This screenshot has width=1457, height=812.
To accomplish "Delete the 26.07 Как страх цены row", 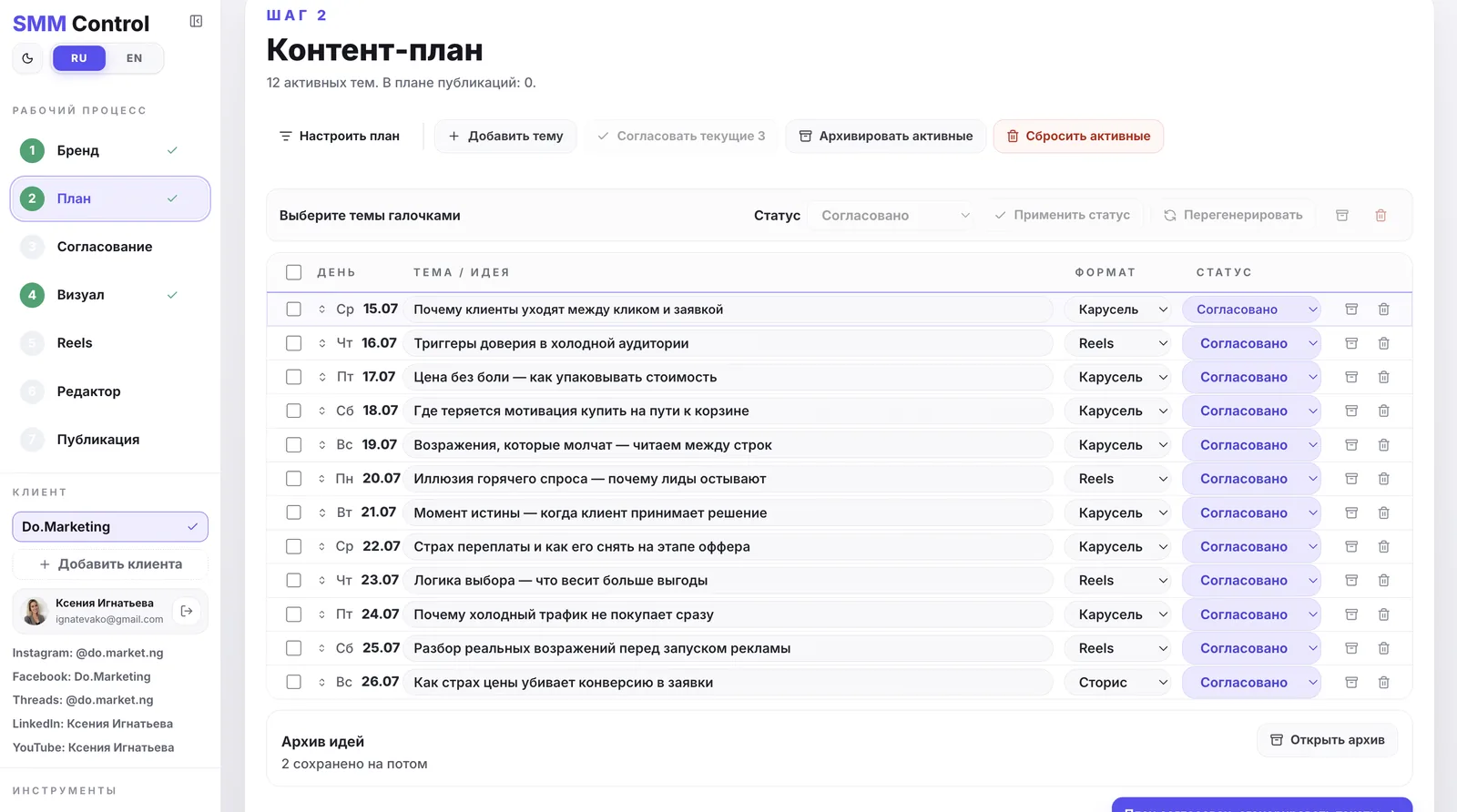I will click(x=1383, y=682).
